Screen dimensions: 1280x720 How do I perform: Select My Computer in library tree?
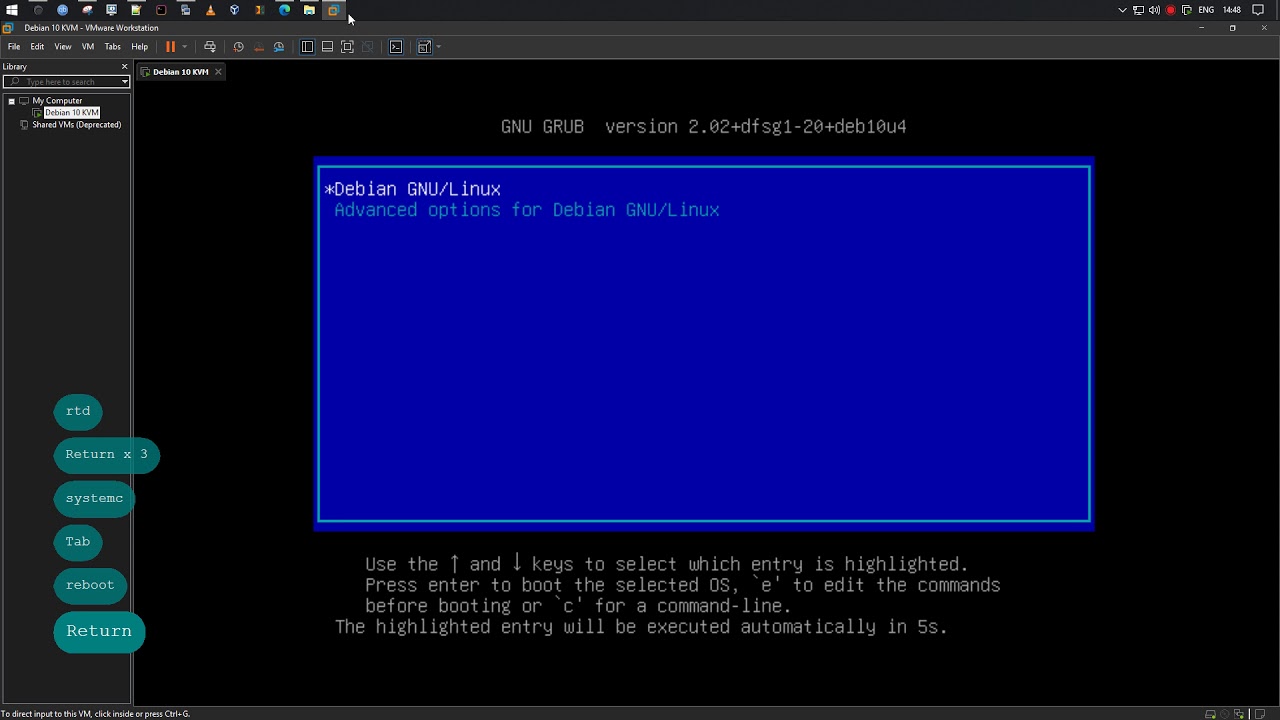coord(57,101)
